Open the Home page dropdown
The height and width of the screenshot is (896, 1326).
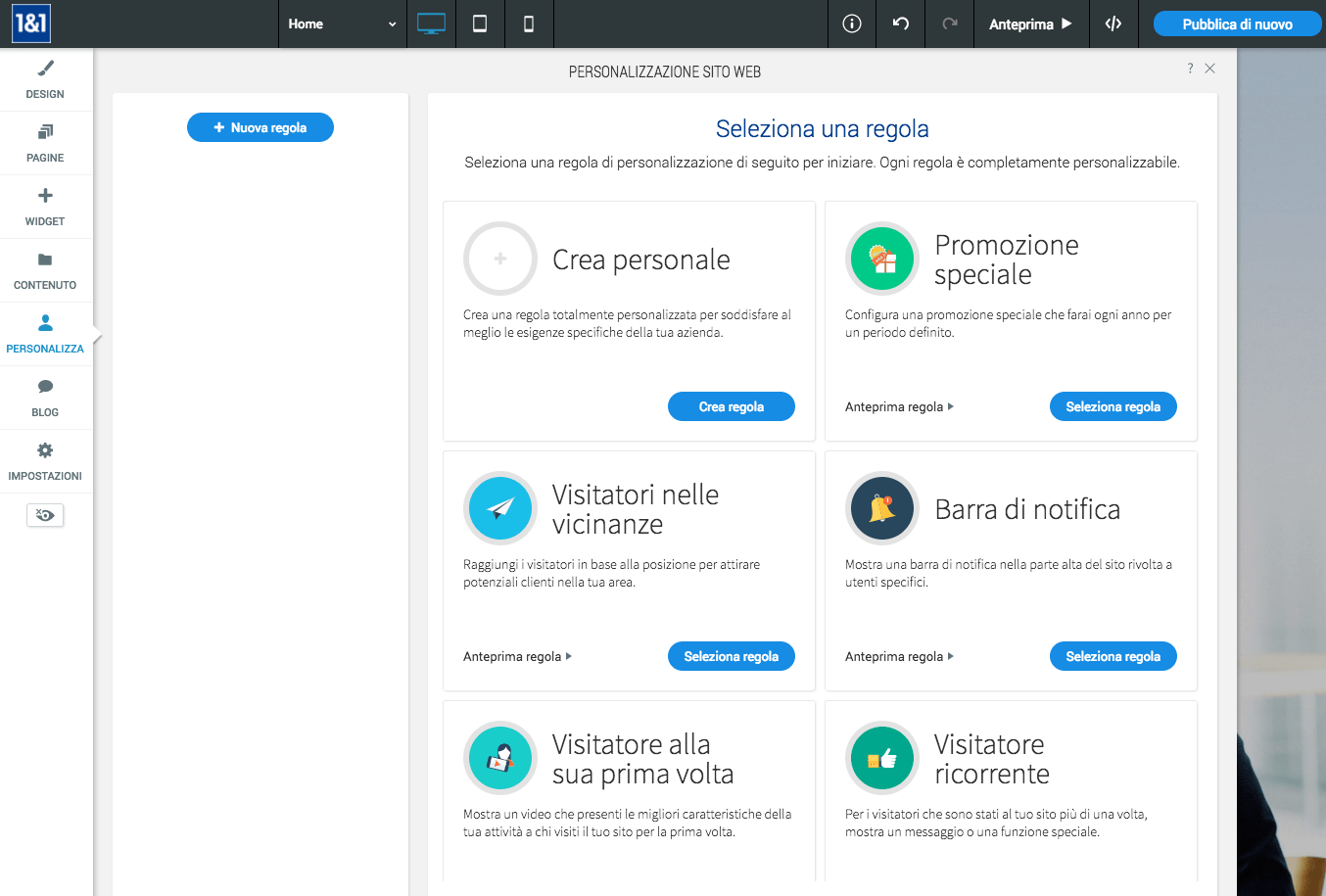click(x=342, y=24)
